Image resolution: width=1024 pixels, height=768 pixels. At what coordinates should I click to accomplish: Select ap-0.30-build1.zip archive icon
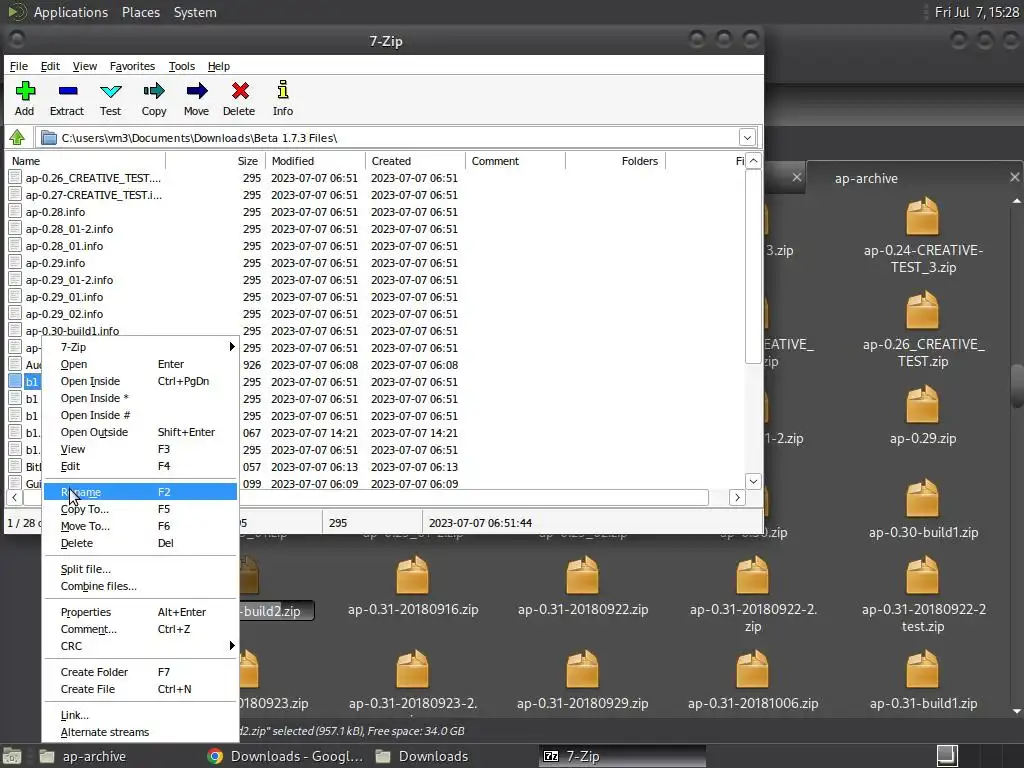tap(922, 498)
